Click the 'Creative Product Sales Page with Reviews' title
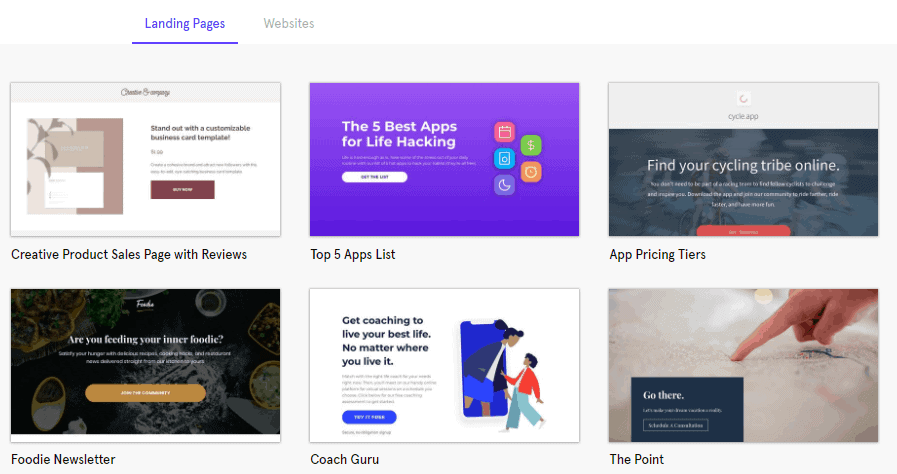 tap(129, 254)
